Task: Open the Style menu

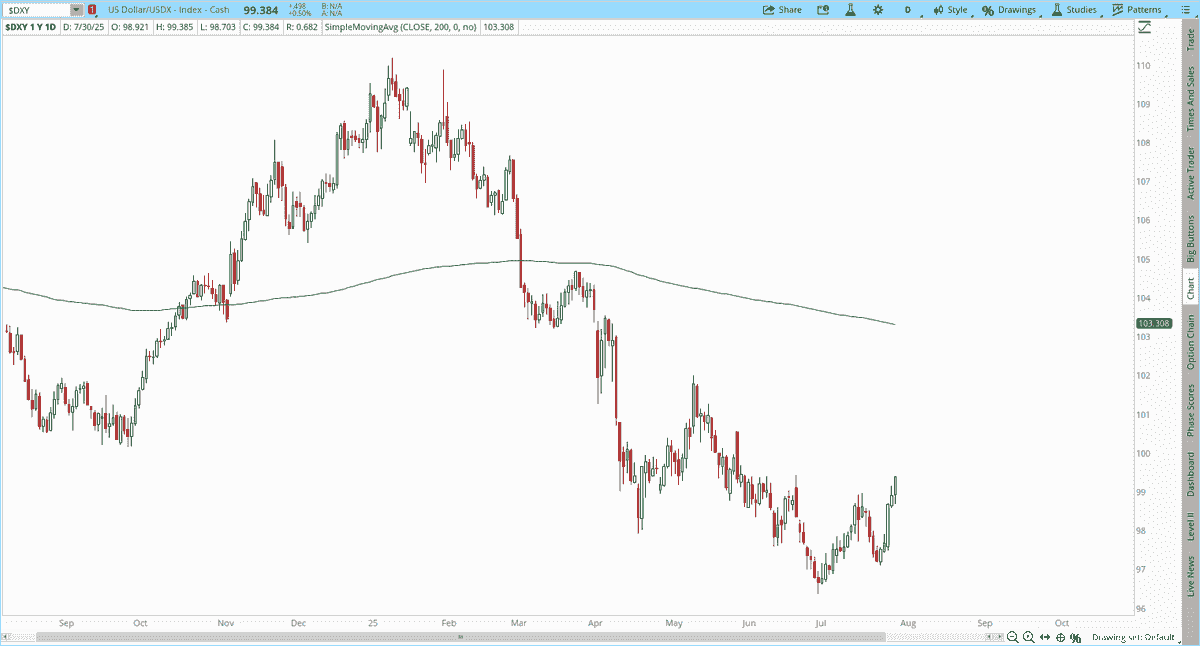Action: pyautogui.click(x=950, y=9)
